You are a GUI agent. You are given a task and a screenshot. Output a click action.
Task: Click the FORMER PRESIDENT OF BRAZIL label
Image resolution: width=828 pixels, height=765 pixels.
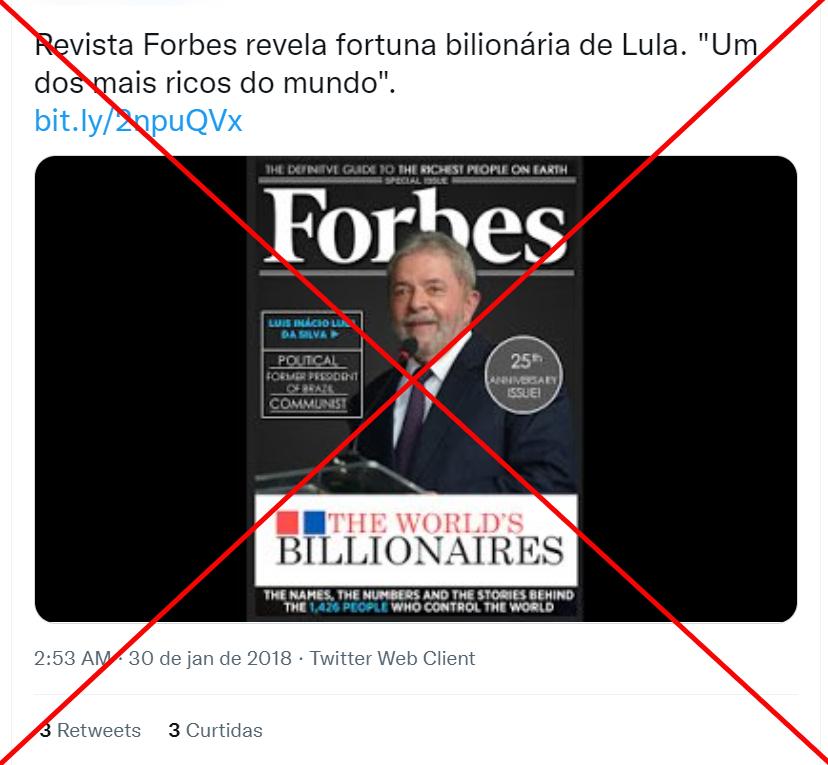[311, 382]
